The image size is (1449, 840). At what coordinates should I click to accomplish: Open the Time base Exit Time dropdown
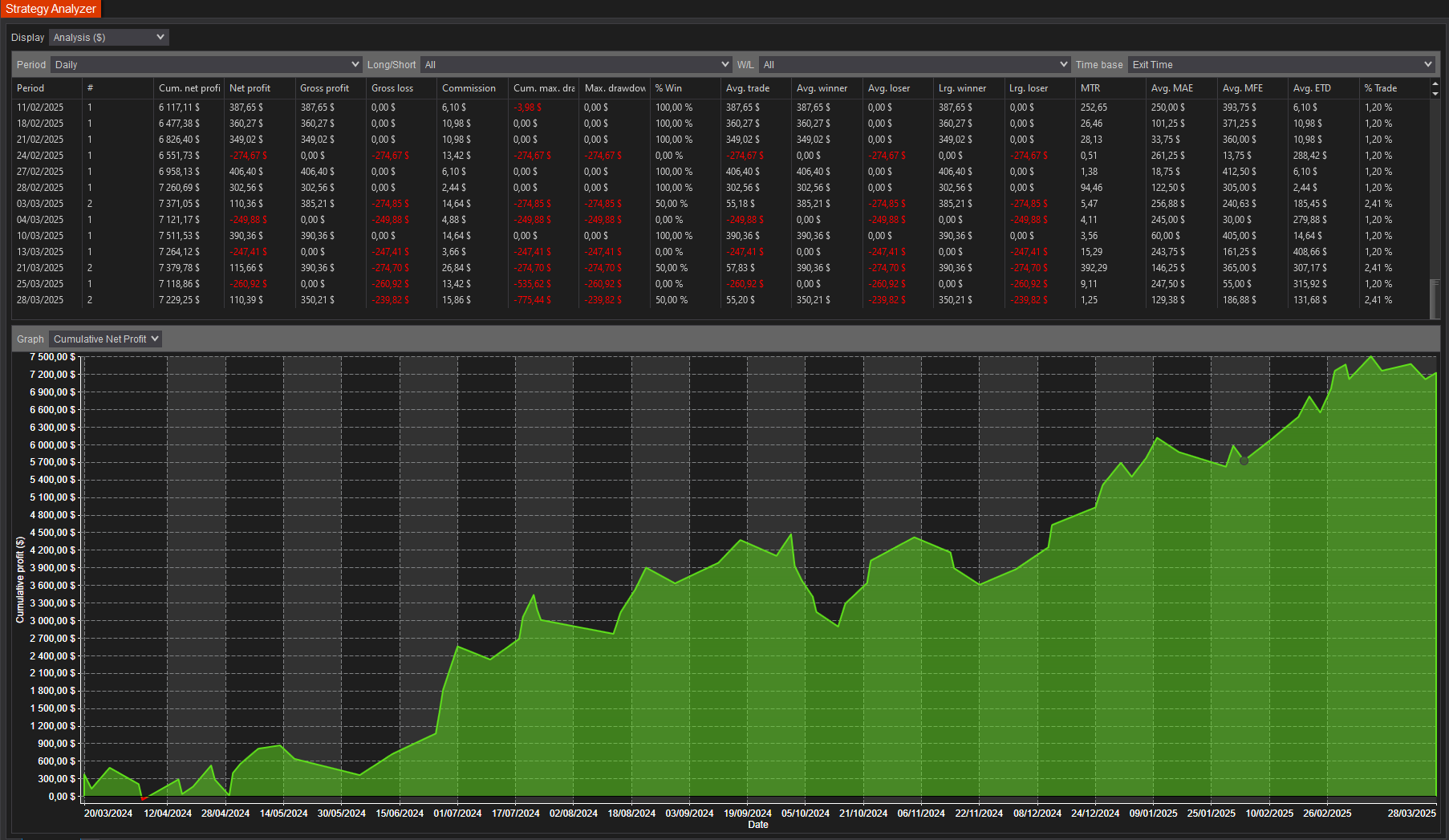pos(1281,65)
